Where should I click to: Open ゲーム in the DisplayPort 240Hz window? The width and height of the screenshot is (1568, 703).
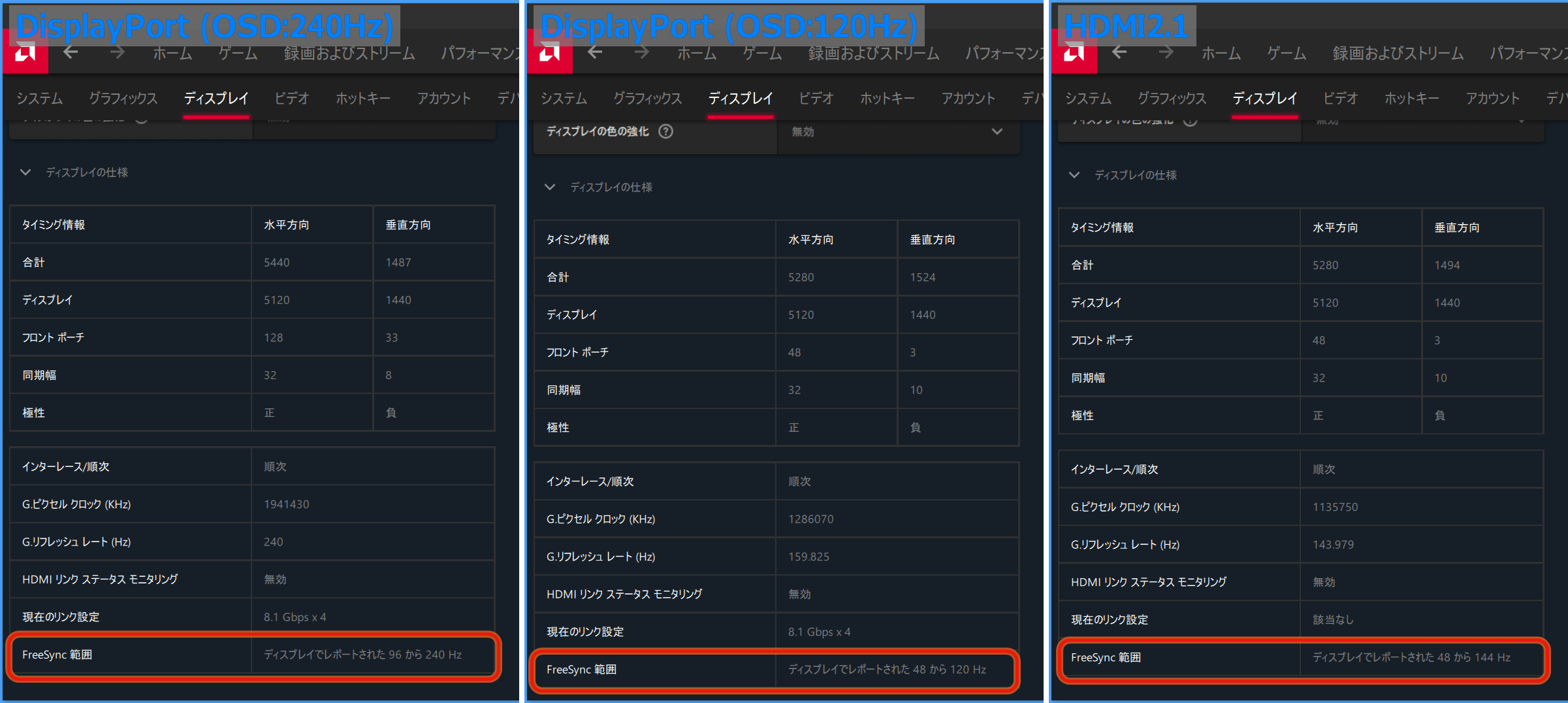click(x=238, y=54)
